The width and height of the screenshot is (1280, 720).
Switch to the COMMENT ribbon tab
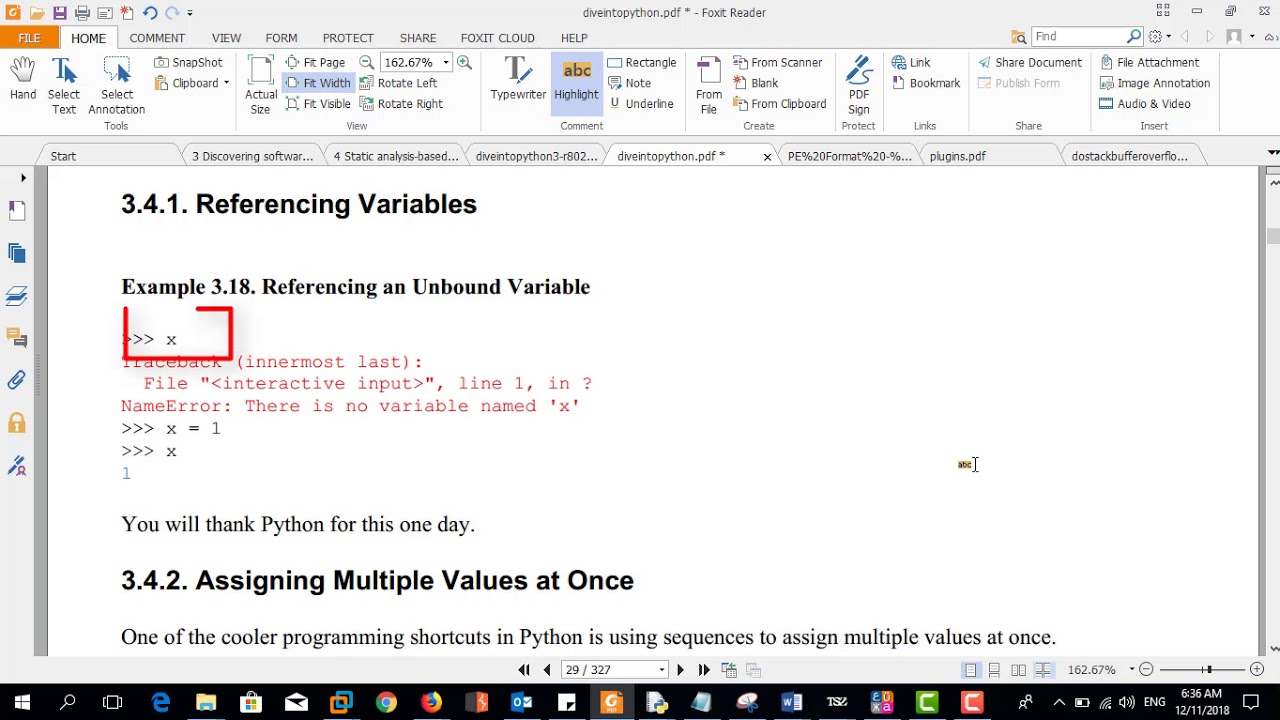point(157,38)
